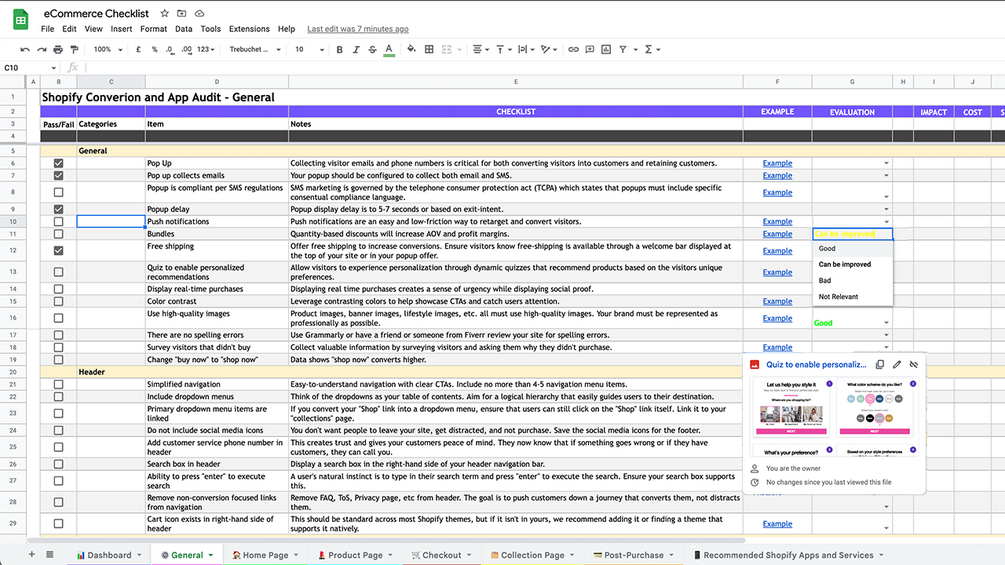
Task: Uncheck the Free shipping checkbox
Action: point(58,250)
